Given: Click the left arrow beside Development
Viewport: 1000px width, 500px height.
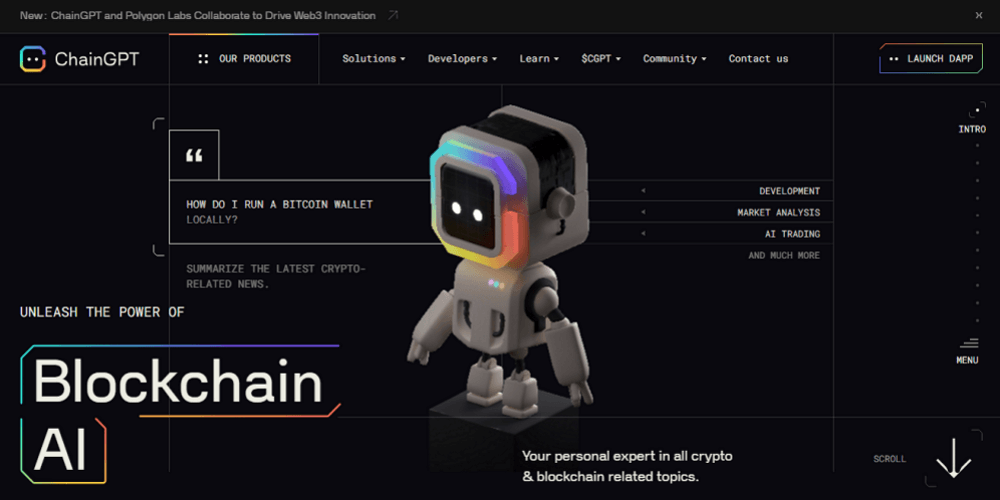Looking at the screenshot, I should 643,191.
